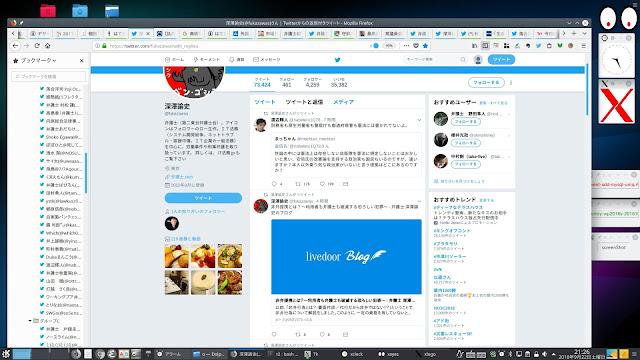Screen dimensions: 640x360
Task: Go back with the browser back arrow
Action: 16,46
